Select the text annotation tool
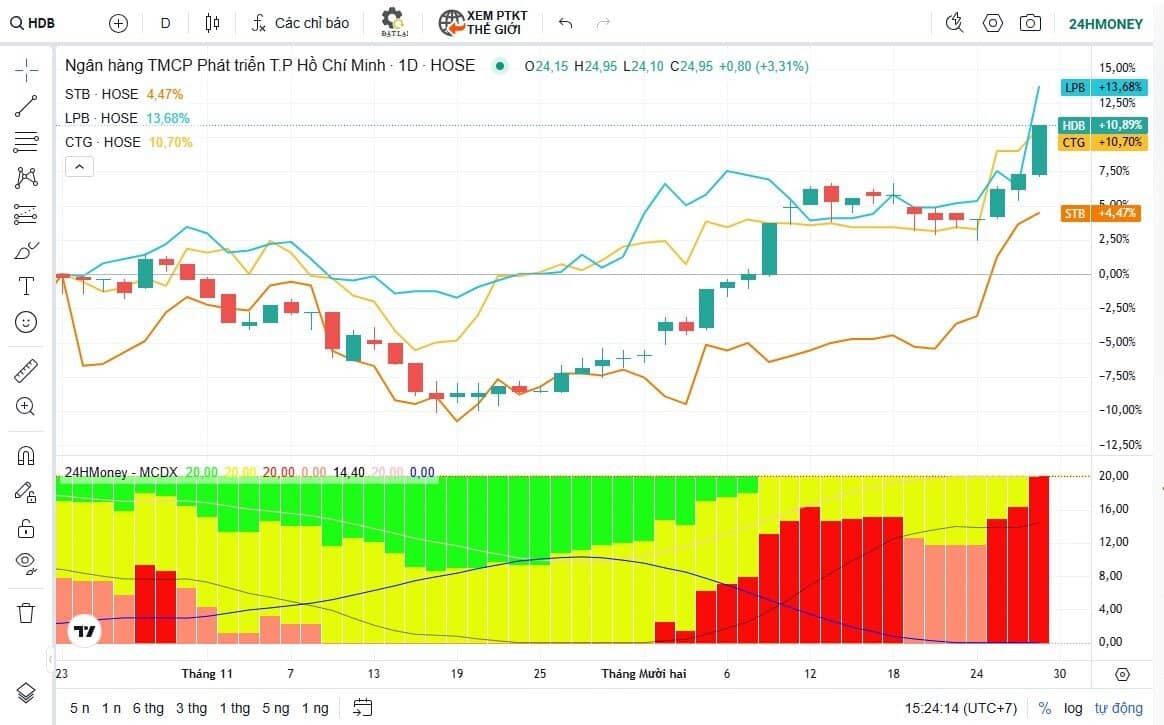Viewport: 1164px width, 725px height. click(x=26, y=286)
